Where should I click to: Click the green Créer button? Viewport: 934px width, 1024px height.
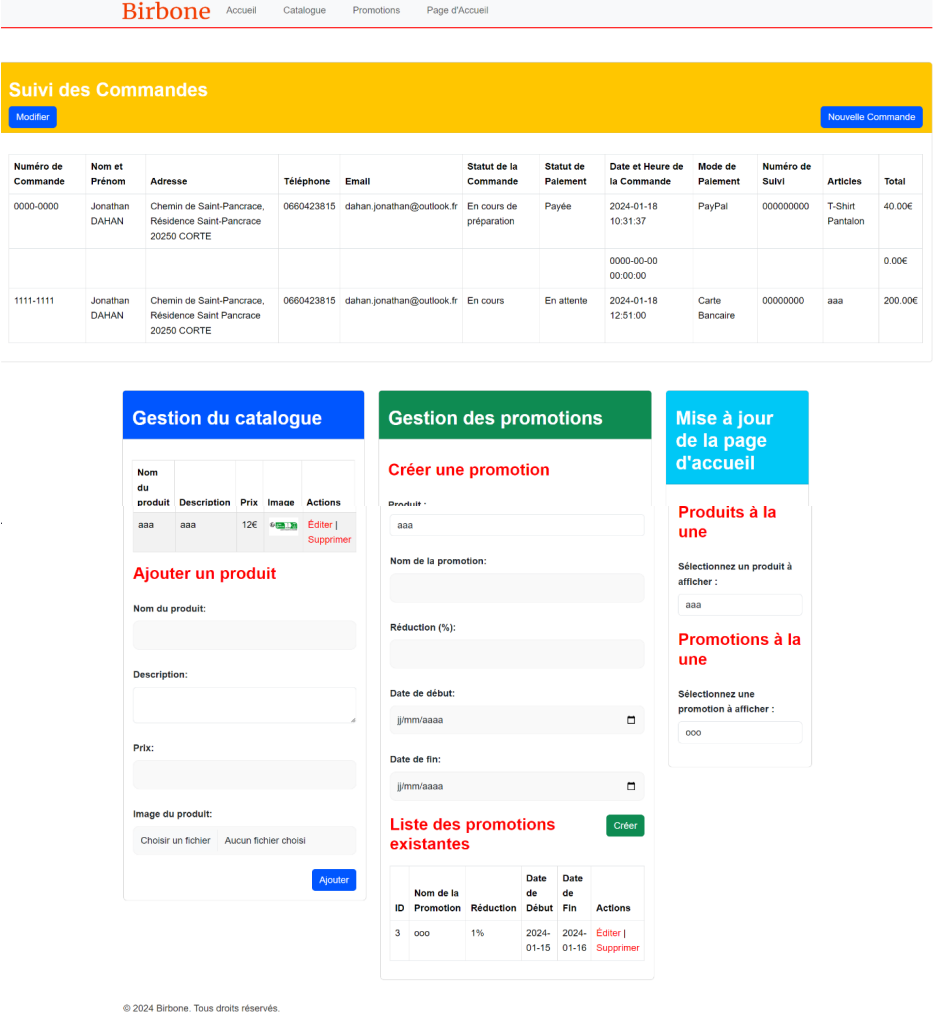point(625,825)
